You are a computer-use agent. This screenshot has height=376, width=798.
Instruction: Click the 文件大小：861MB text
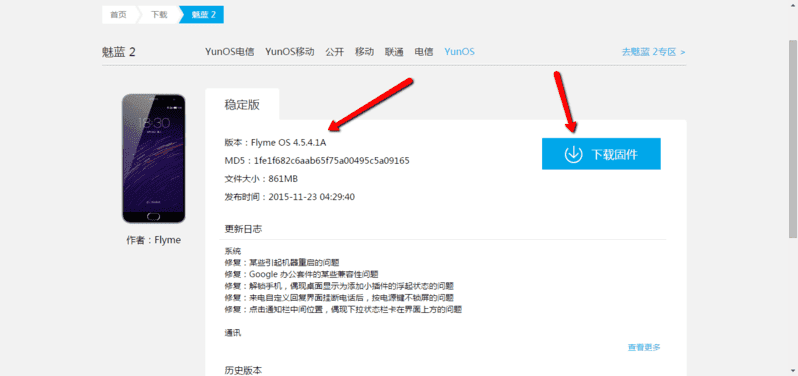click(261, 179)
